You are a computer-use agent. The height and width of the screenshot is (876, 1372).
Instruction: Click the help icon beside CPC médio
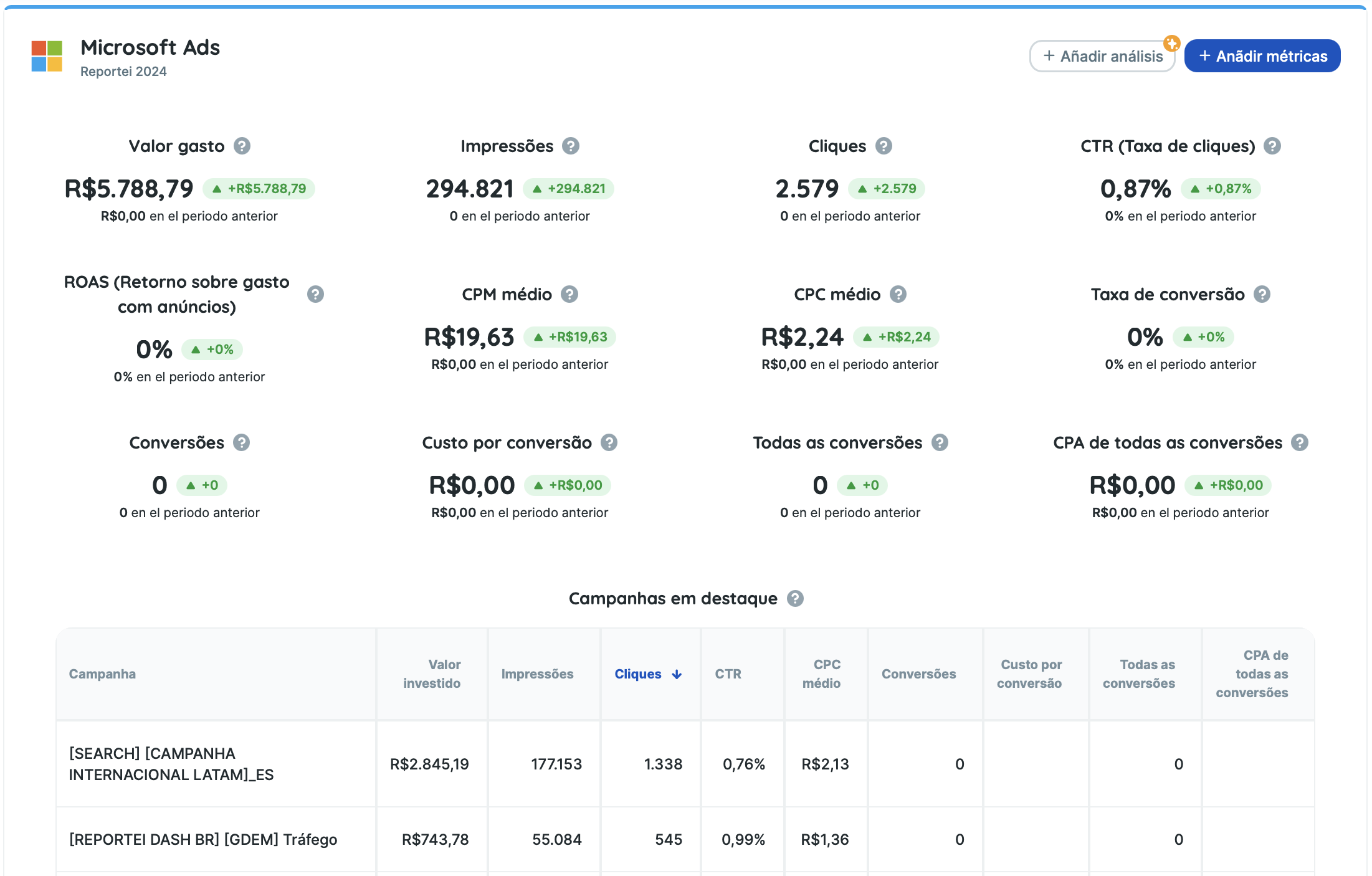click(x=897, y=294)
